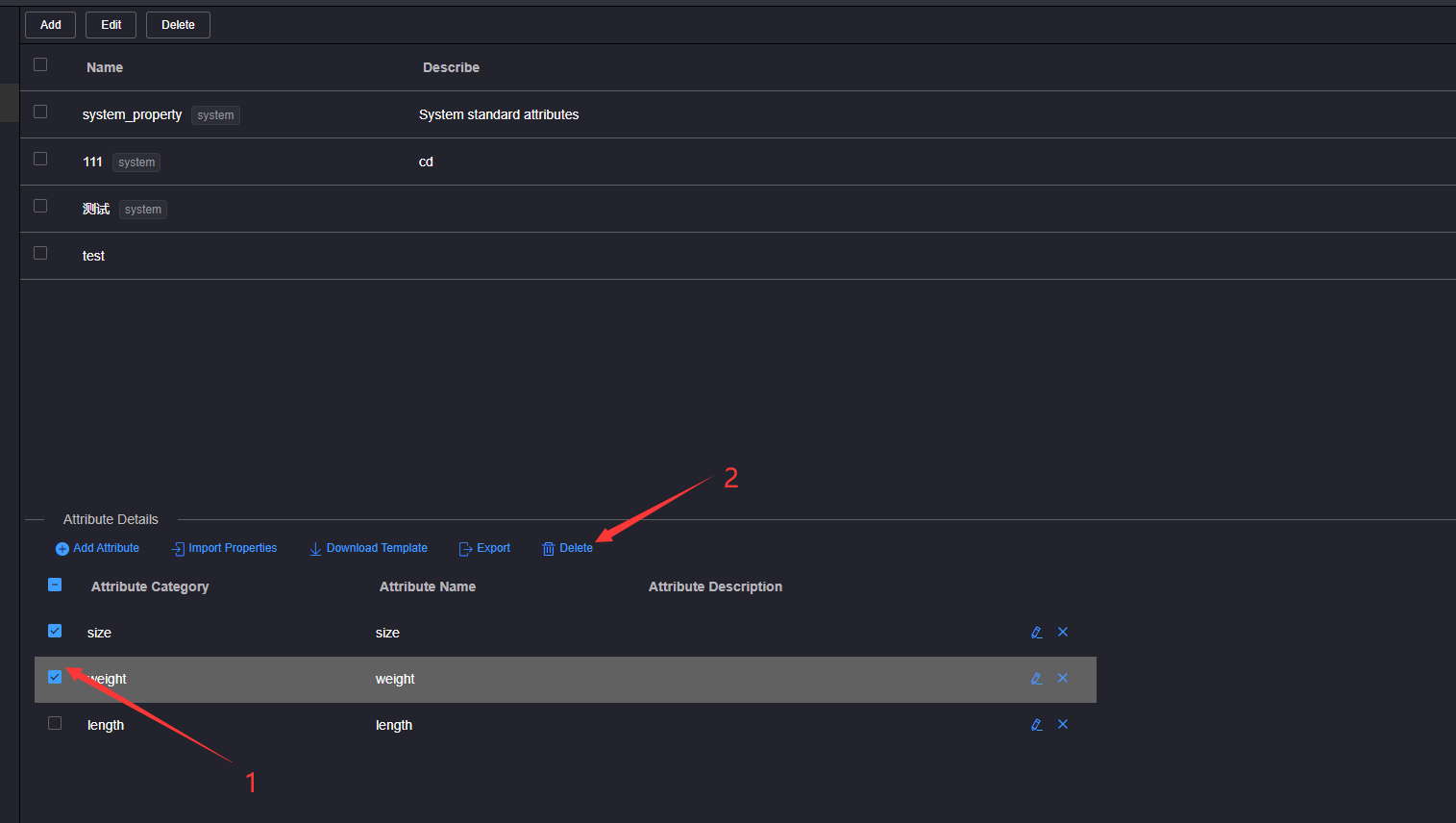This screenshot has width=1456, height=823.
Task: Click the Attribute Description column header
Action: (715, 586)
